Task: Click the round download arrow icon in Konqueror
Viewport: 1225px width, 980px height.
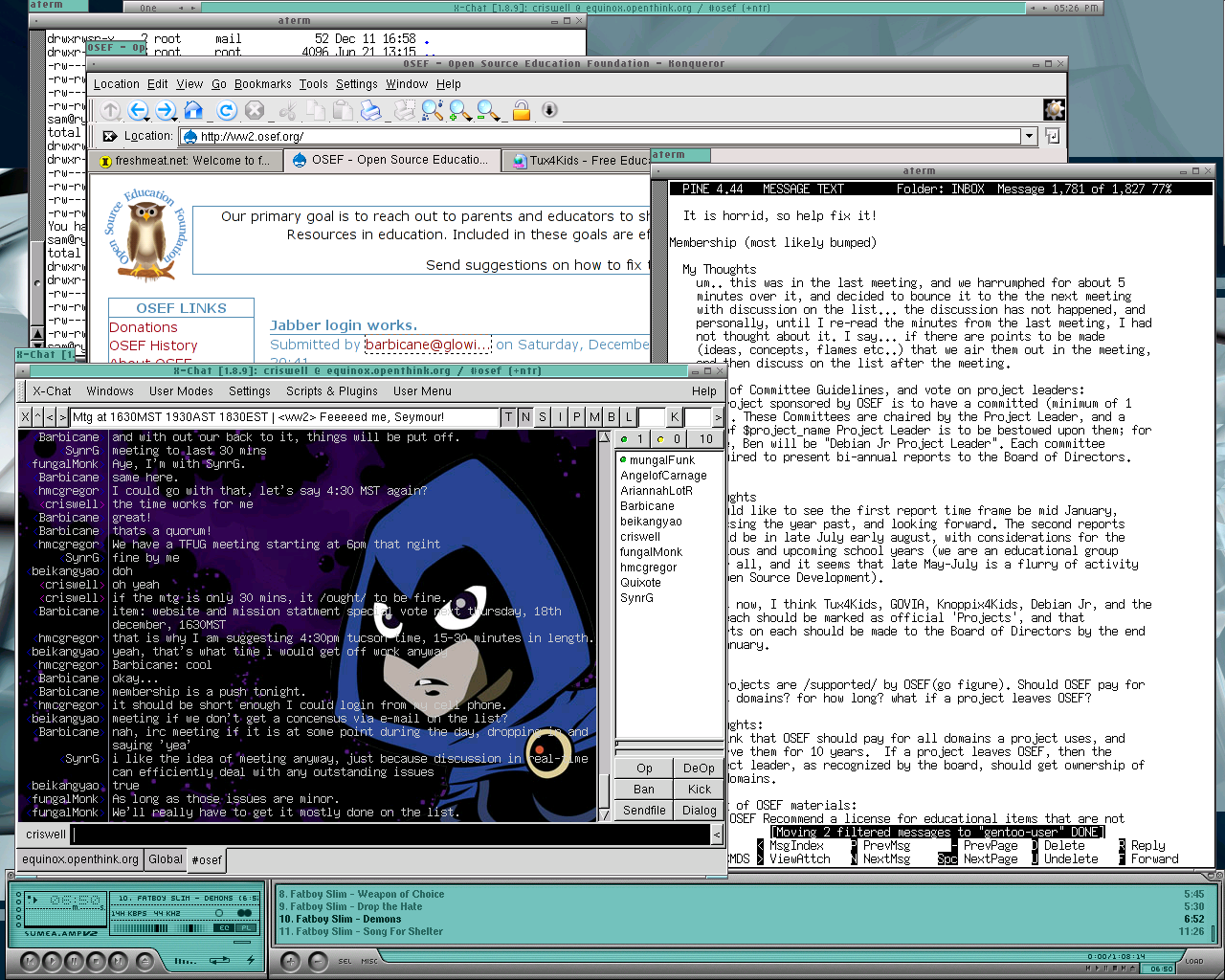Action: [548, 110]
